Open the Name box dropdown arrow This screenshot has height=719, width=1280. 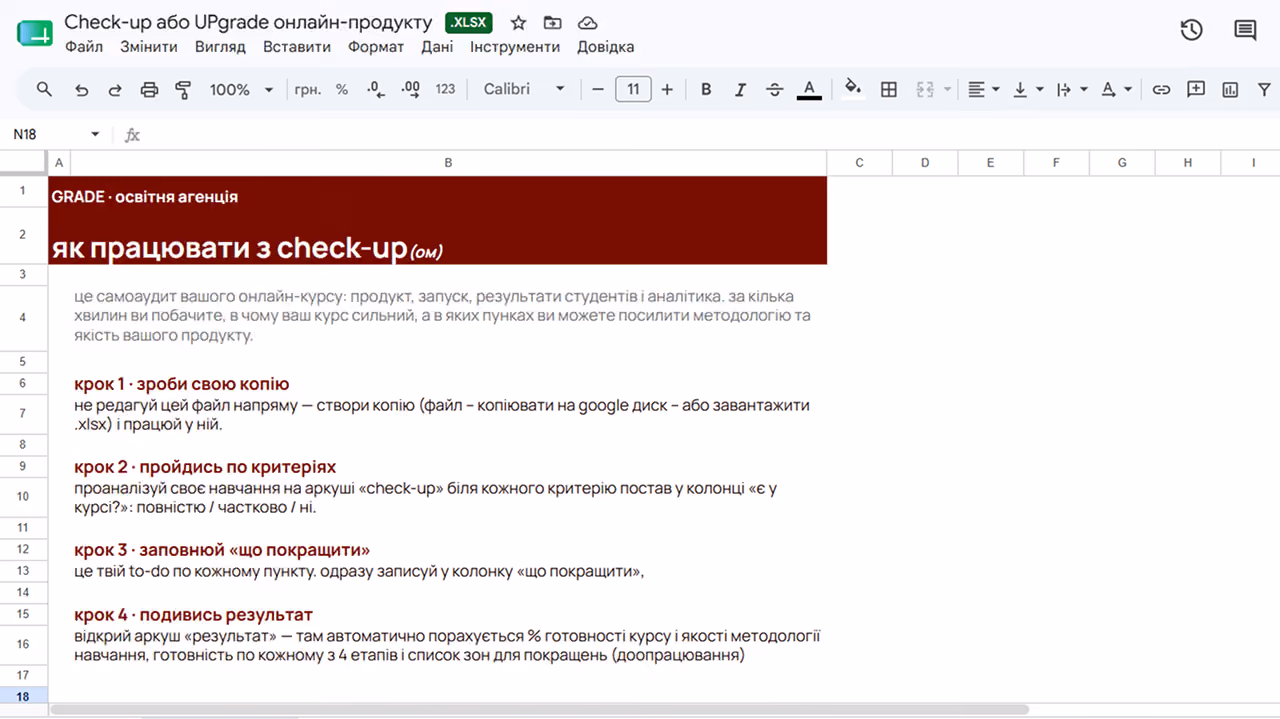[x=95, y=134]
